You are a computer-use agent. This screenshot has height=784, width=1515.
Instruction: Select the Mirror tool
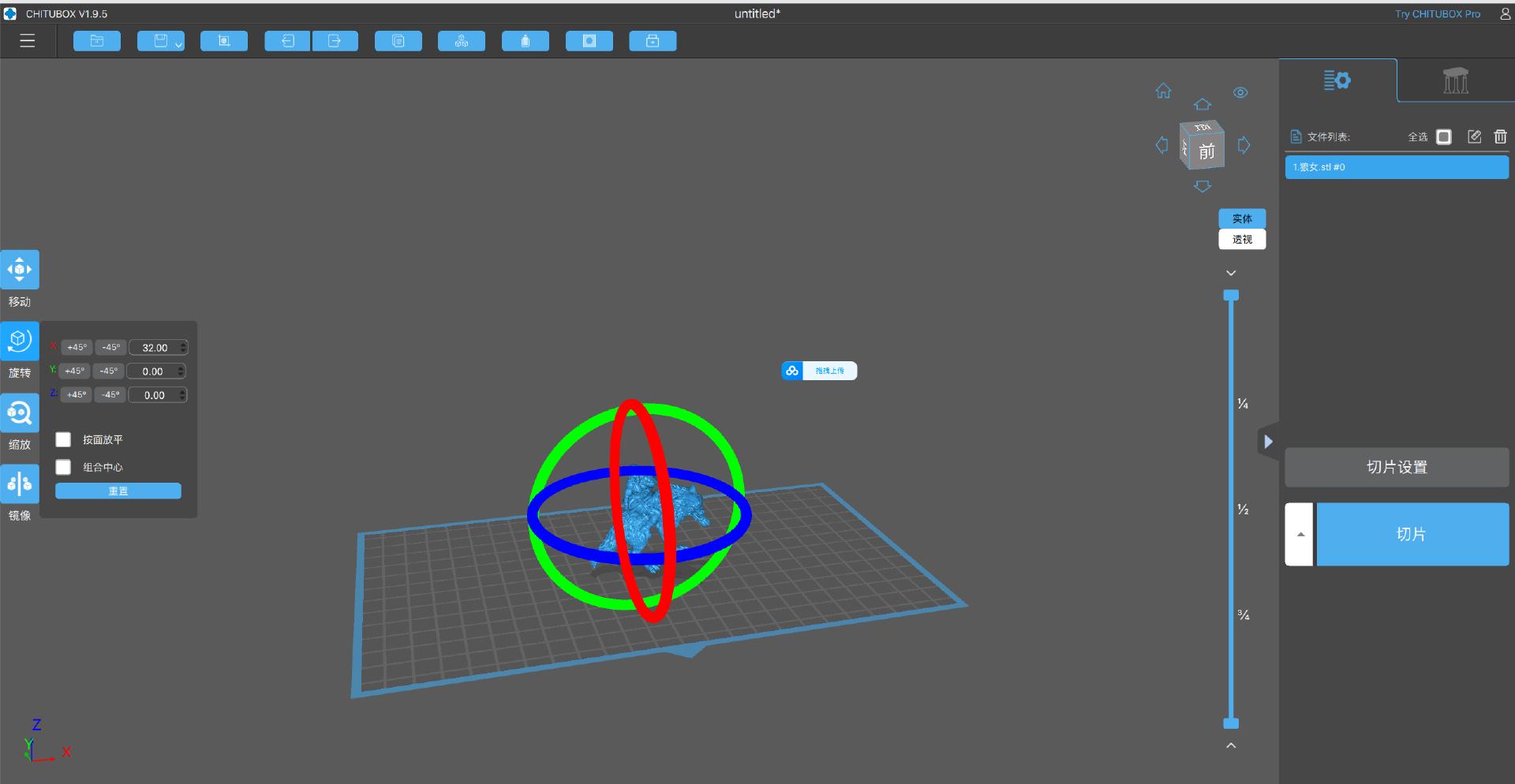[x=20, y=483]
